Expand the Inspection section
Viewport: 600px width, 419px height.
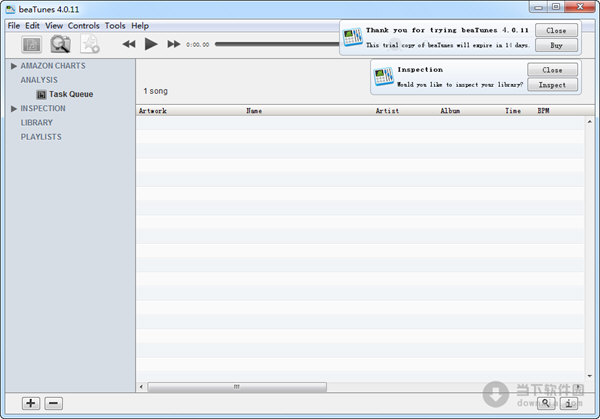(x=14, y=109)
